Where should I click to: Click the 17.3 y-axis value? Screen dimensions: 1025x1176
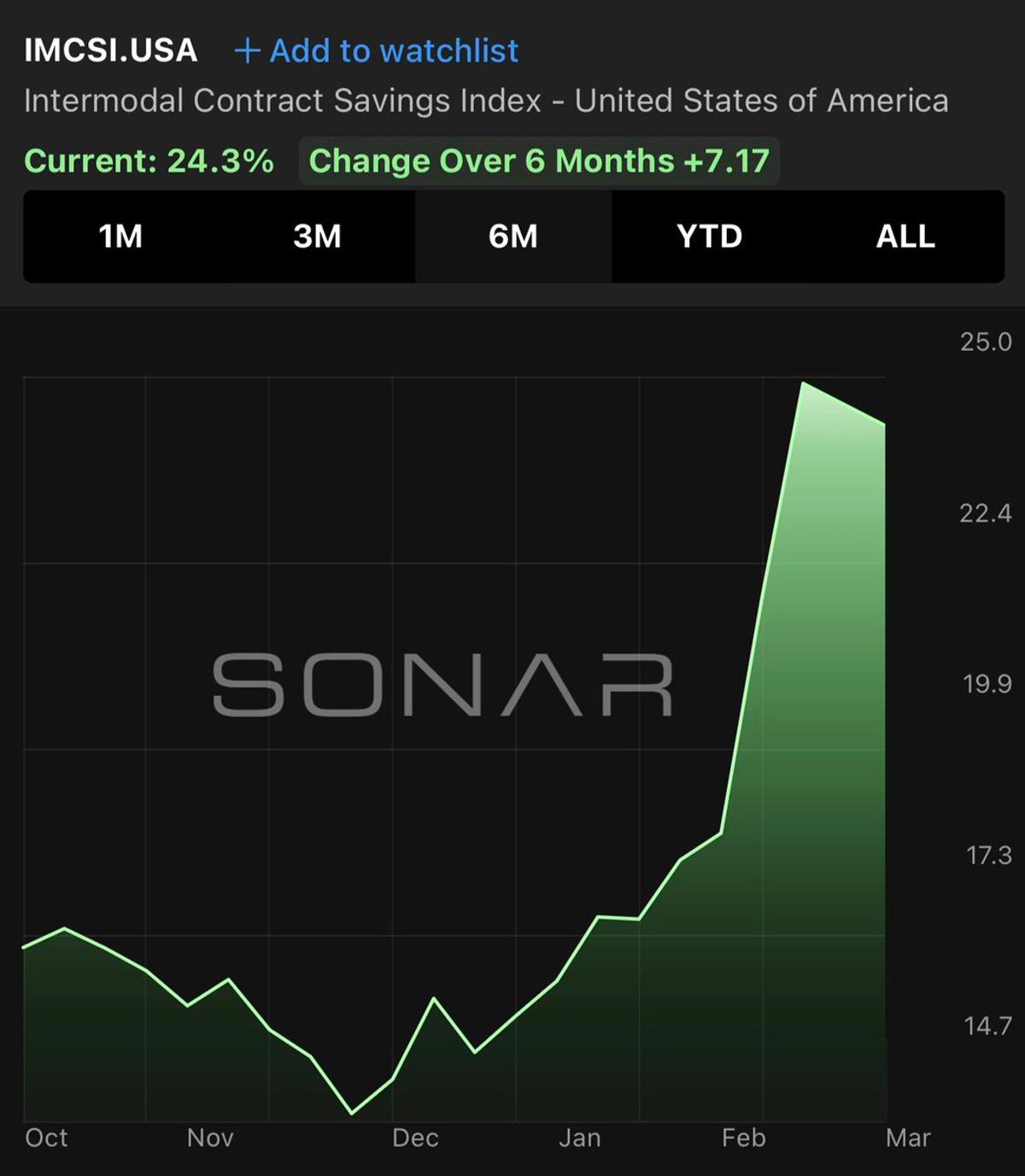click(x=988, y=855)
